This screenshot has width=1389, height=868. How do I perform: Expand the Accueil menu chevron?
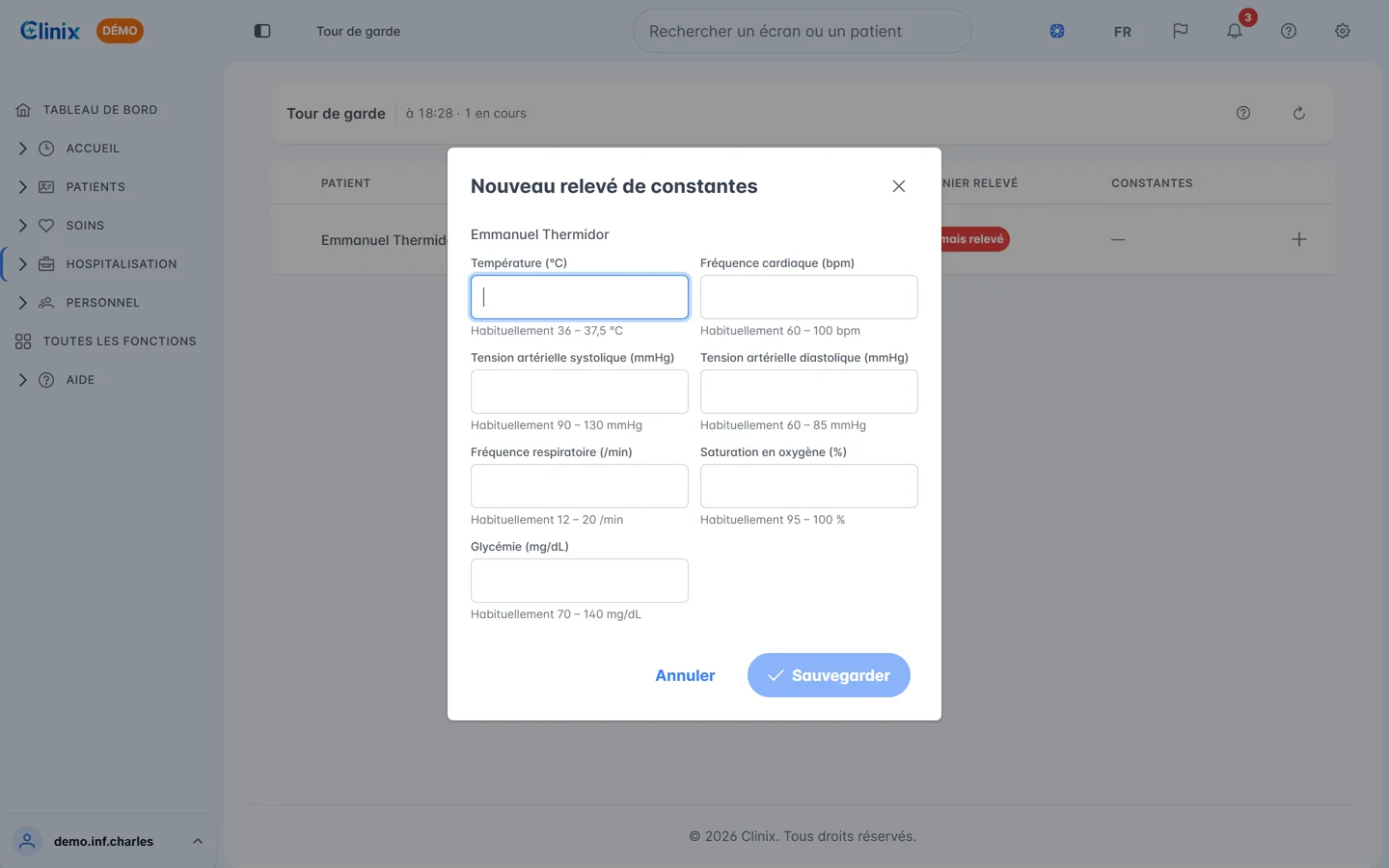pyautogui.click(x=23, y=149)
